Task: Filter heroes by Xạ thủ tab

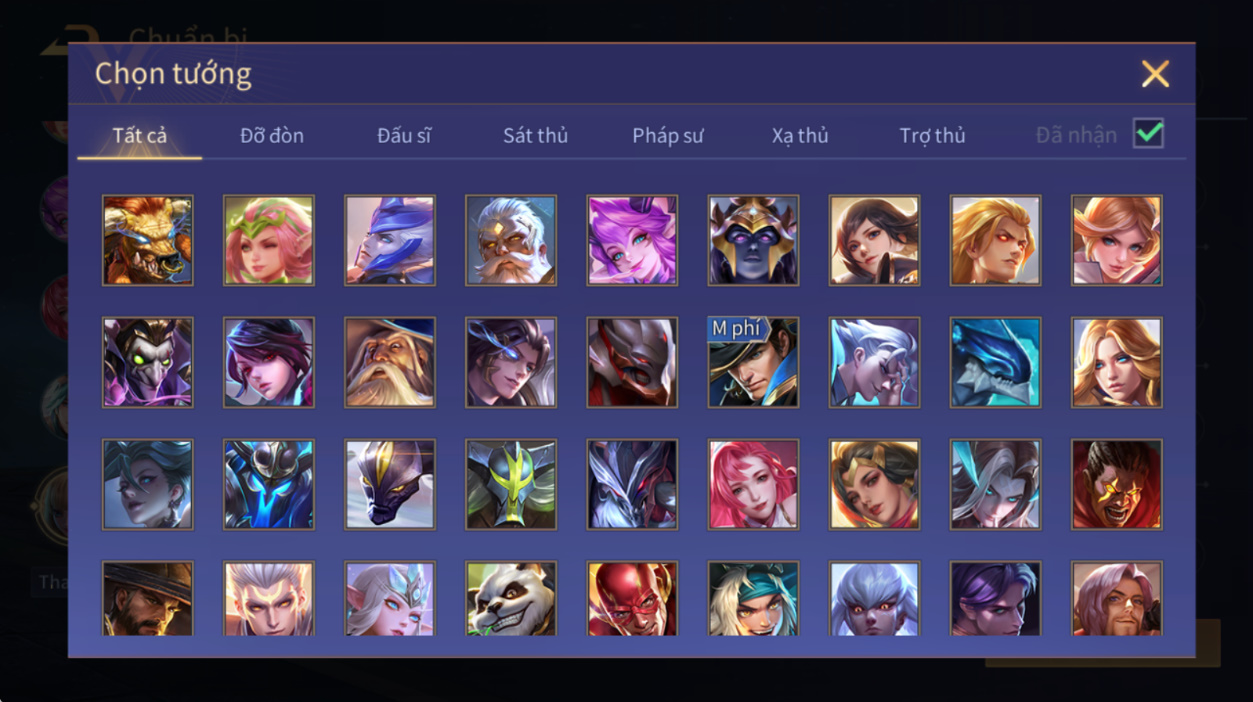Action: pyautogui.click(x=800, y=135)
